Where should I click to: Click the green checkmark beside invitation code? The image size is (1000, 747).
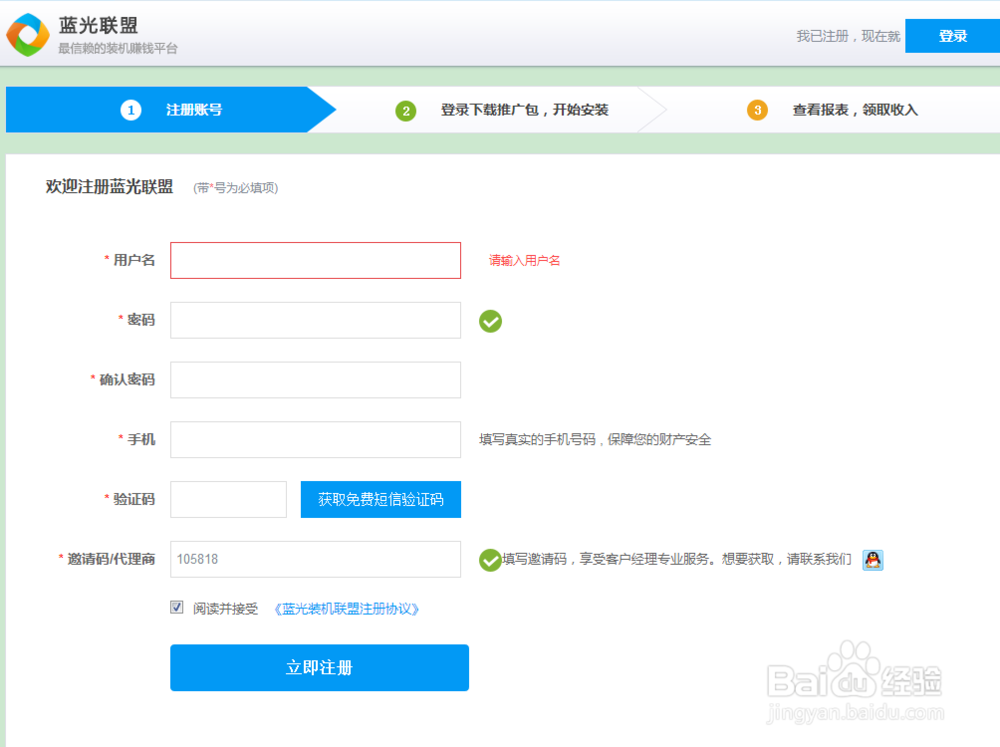490,560
